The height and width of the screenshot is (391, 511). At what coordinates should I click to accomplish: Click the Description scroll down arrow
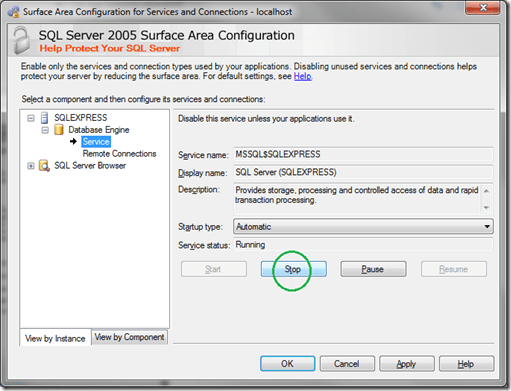[x=486, y=207]
